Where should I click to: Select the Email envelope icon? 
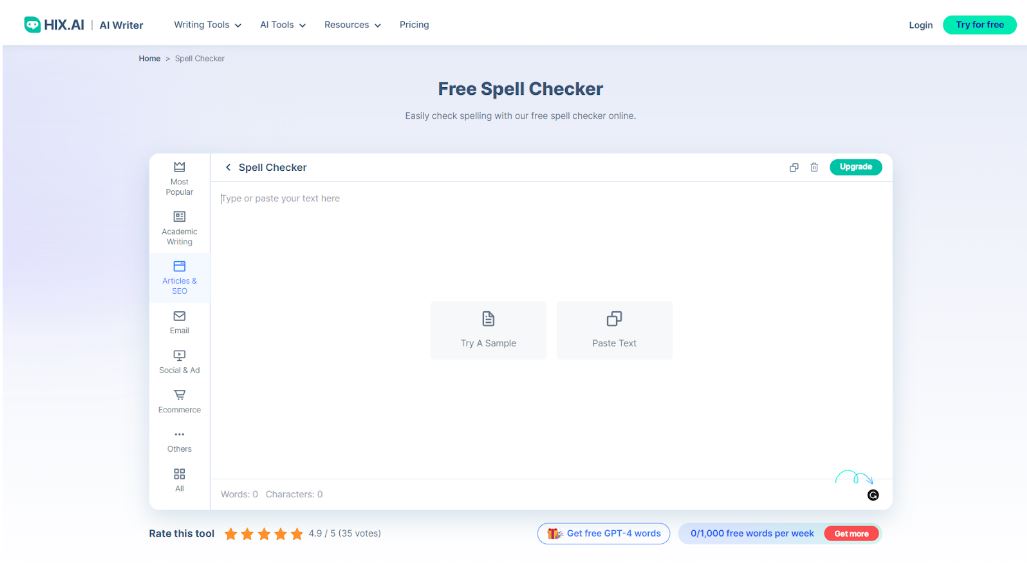coord(180,316)
